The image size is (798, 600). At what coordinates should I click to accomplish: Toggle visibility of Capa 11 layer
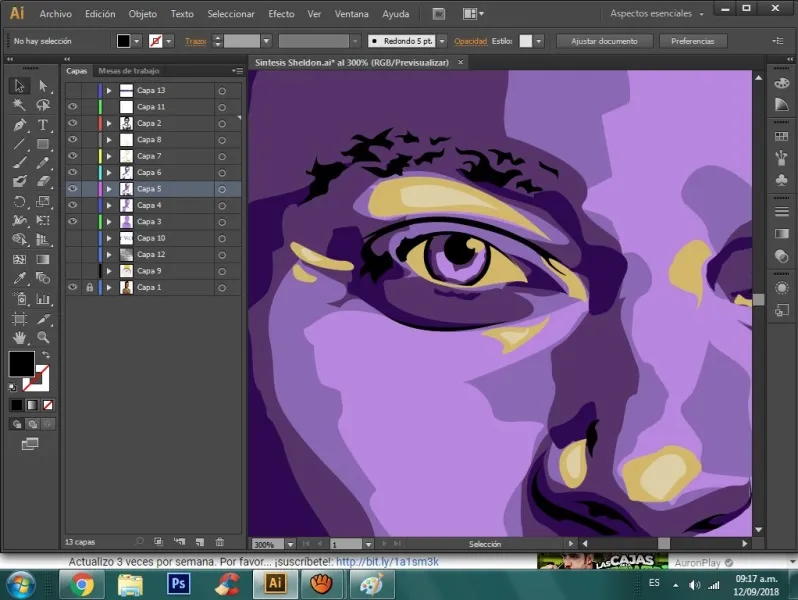pos(72,106)
